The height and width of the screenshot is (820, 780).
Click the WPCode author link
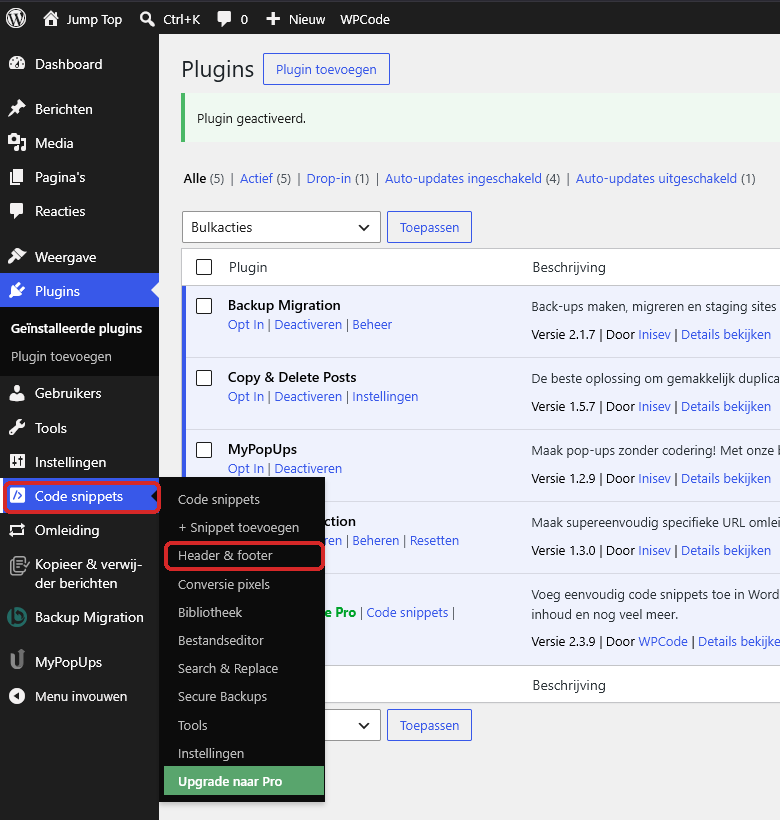663,641
